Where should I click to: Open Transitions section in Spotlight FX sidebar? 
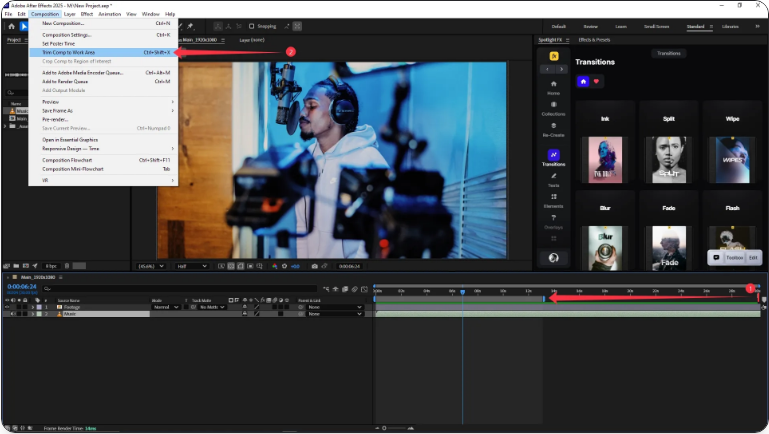tap(553, 157)
